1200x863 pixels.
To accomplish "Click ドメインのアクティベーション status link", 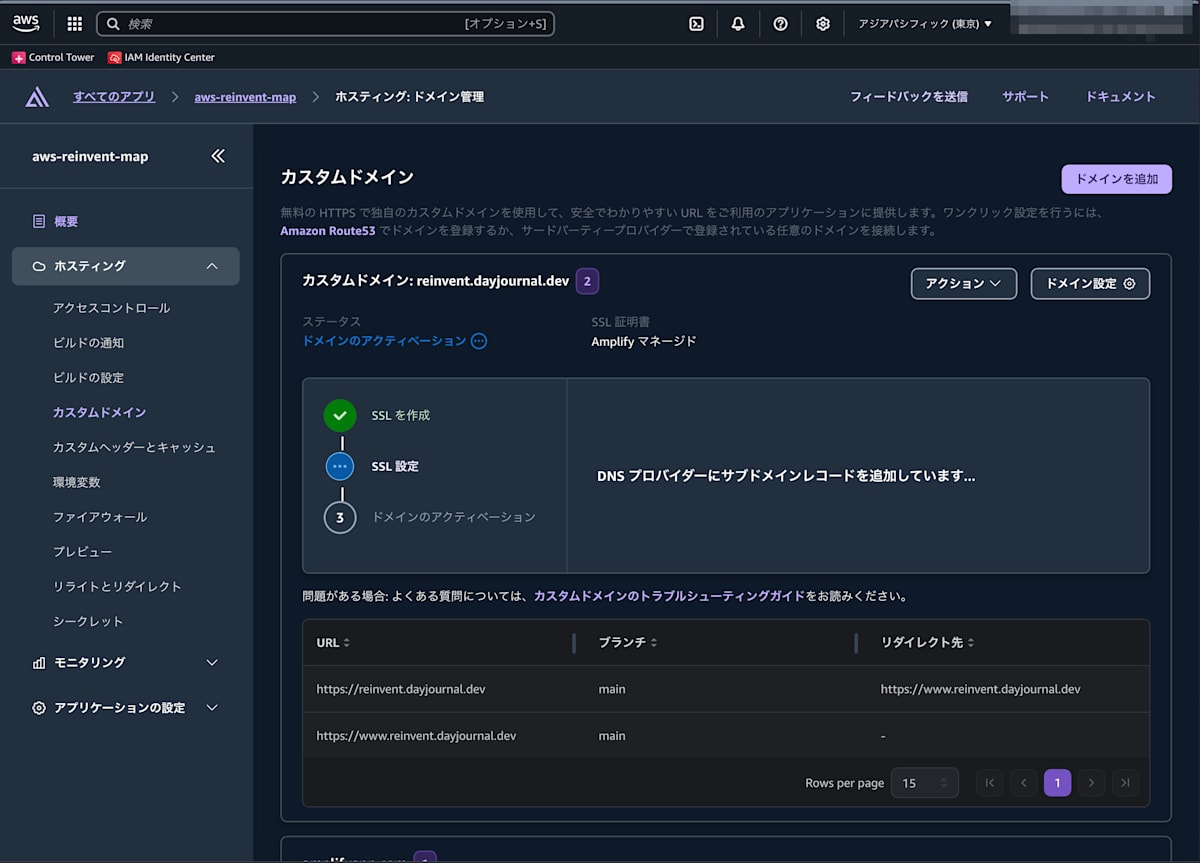I will [x=384, y=341].
